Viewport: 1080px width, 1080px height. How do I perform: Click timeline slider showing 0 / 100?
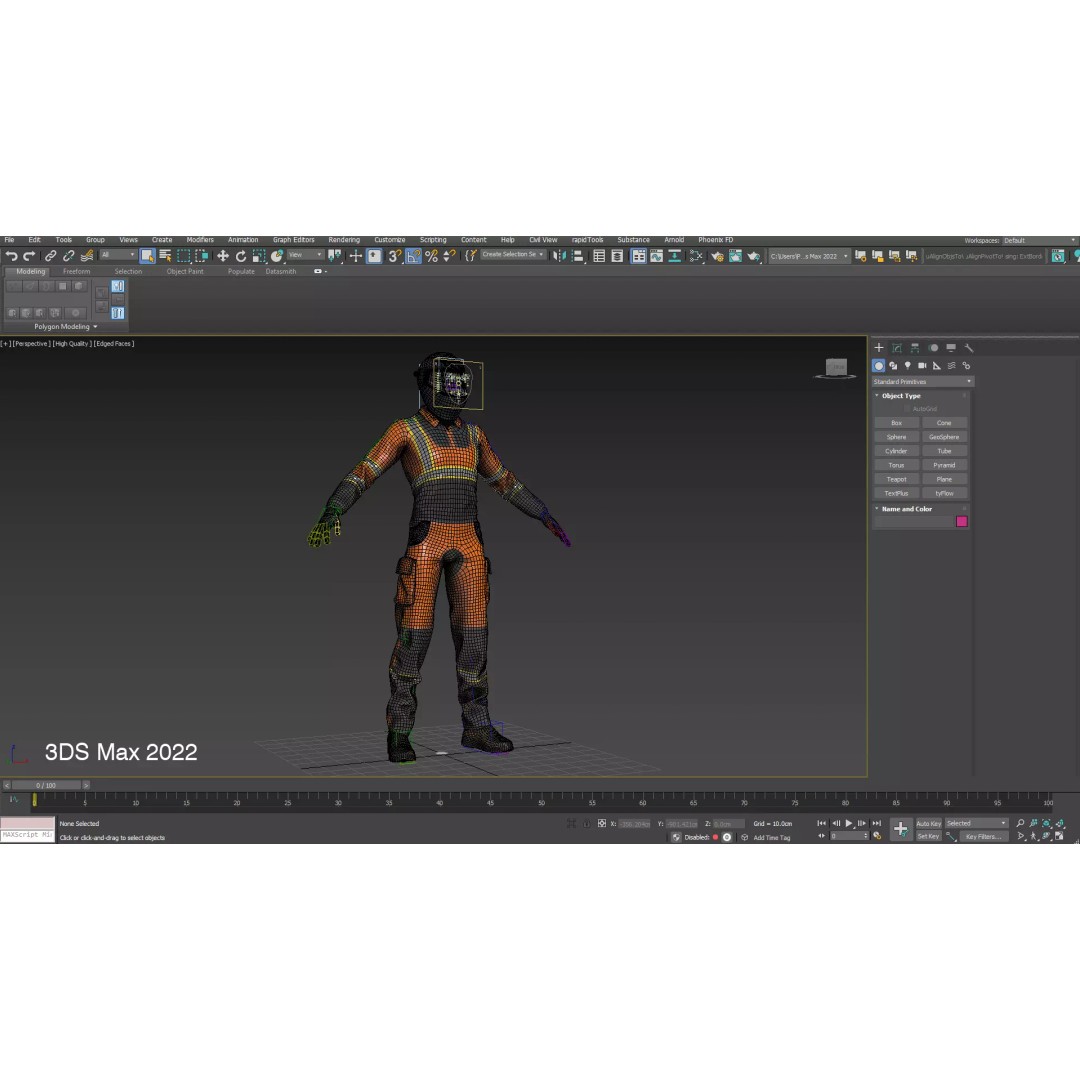click(x=46, y=785)
